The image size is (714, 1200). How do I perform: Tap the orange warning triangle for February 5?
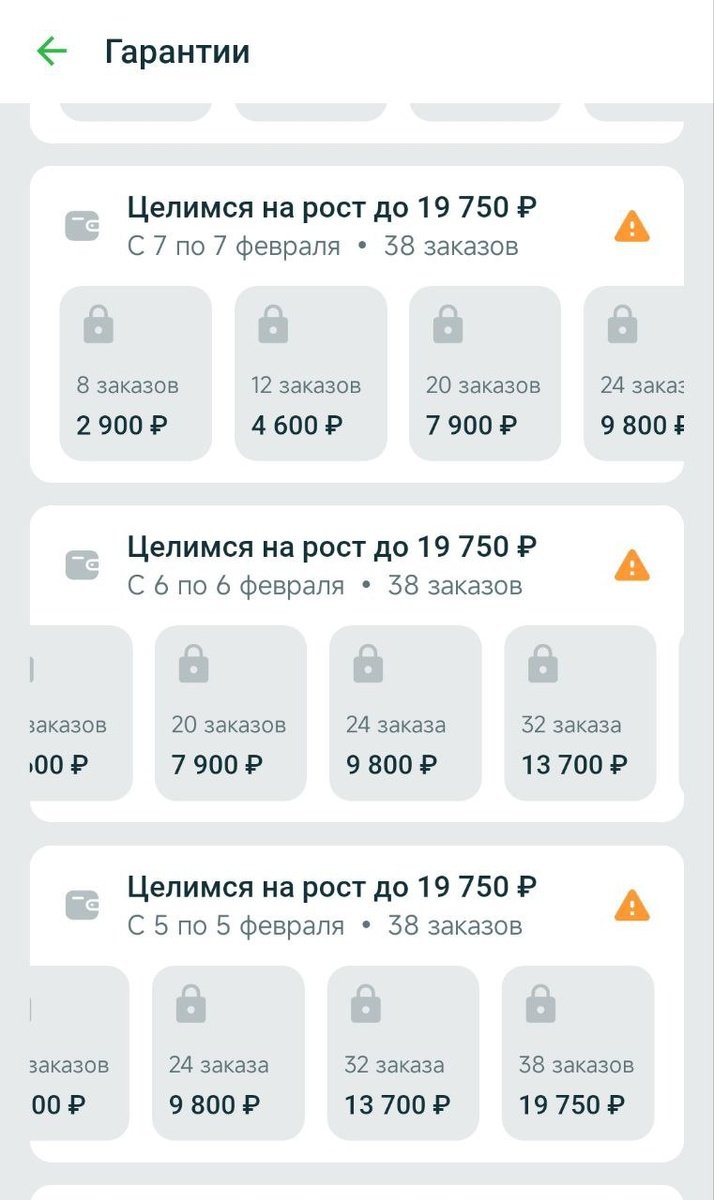(x=630, y=904)
